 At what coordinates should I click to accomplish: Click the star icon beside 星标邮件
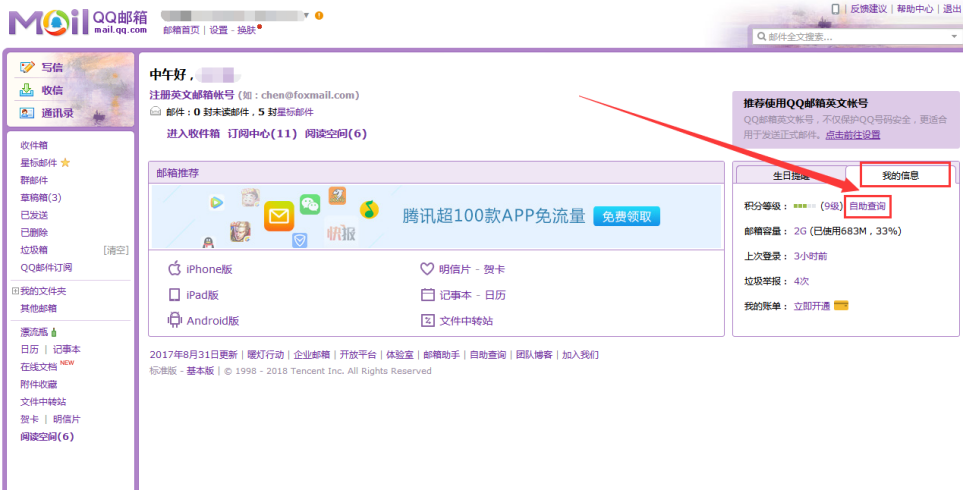(66, 163)
